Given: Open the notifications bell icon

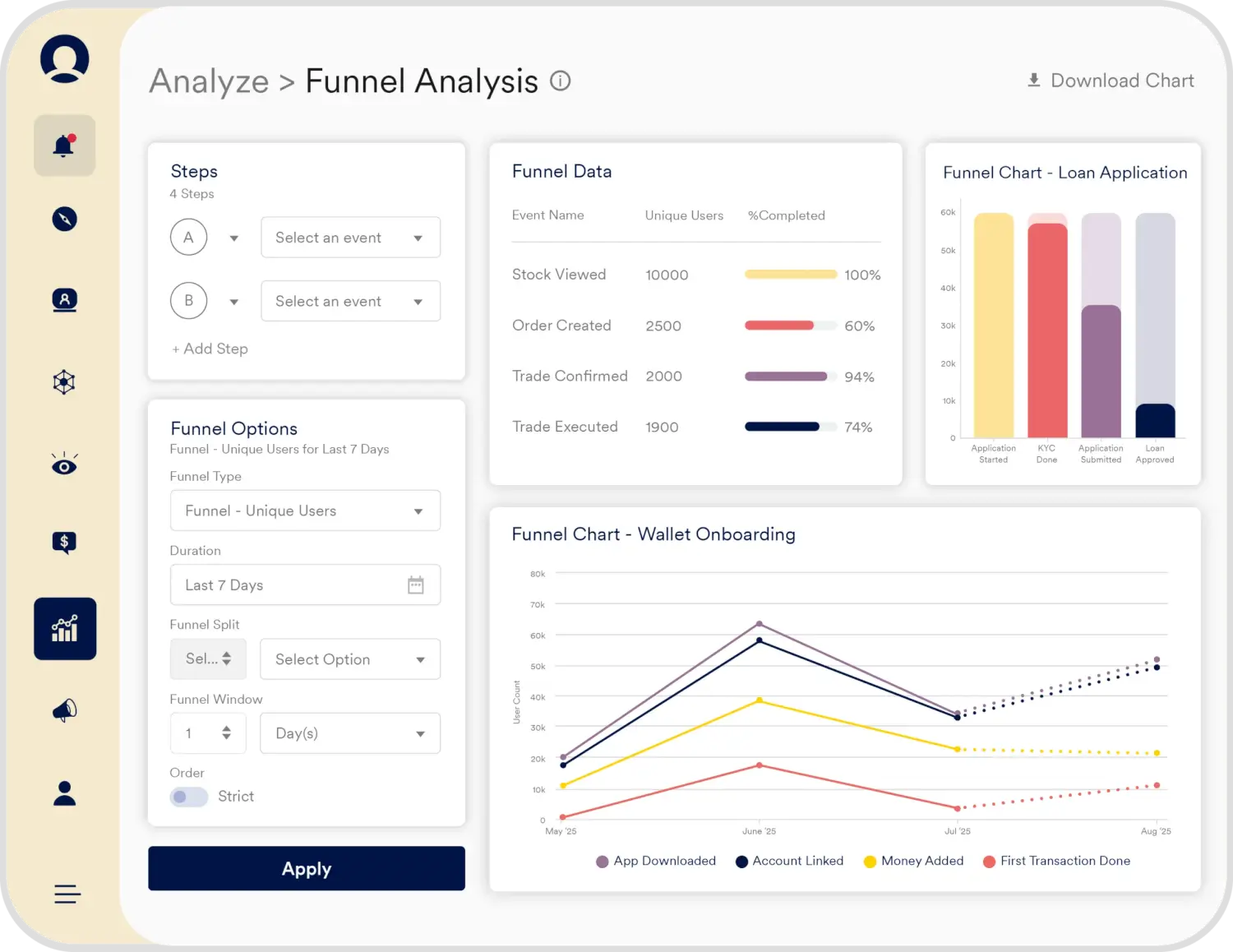Looking at the screenshot, I should pos(64,146).
